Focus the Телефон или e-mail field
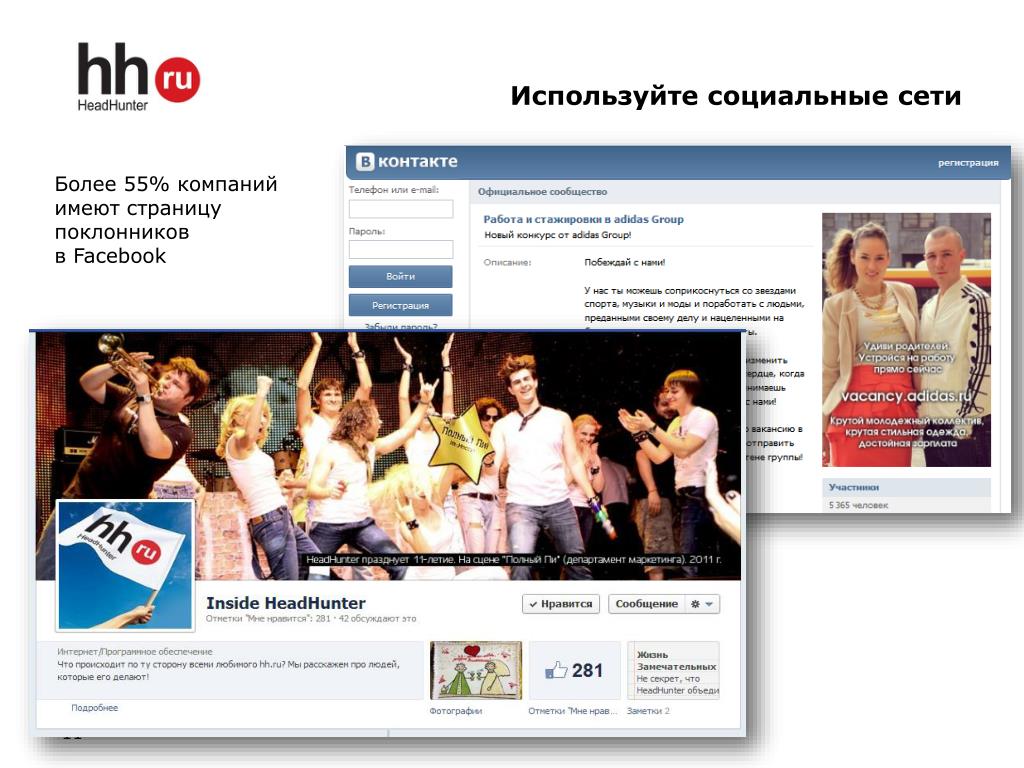1024x768 pixels. coord(401,209)
